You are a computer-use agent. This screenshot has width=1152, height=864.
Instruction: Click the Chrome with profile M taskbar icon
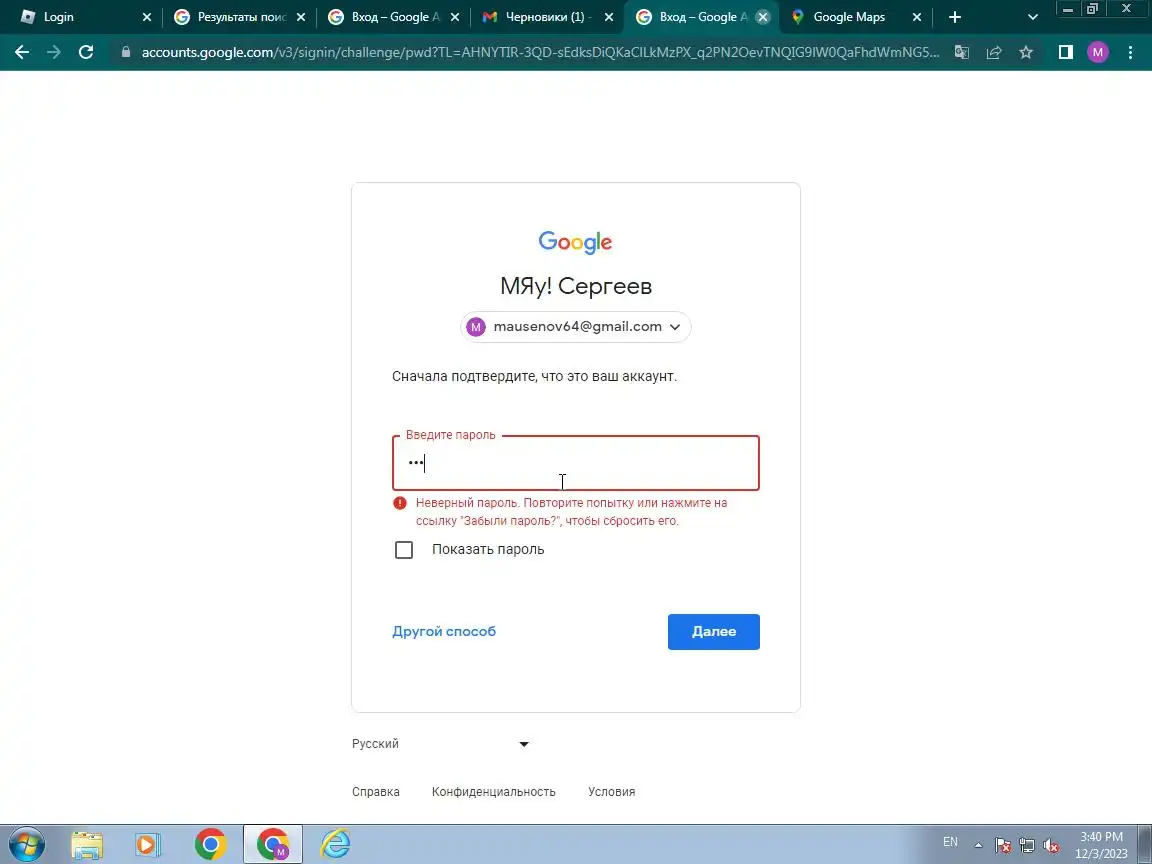[x=273, y=844]
